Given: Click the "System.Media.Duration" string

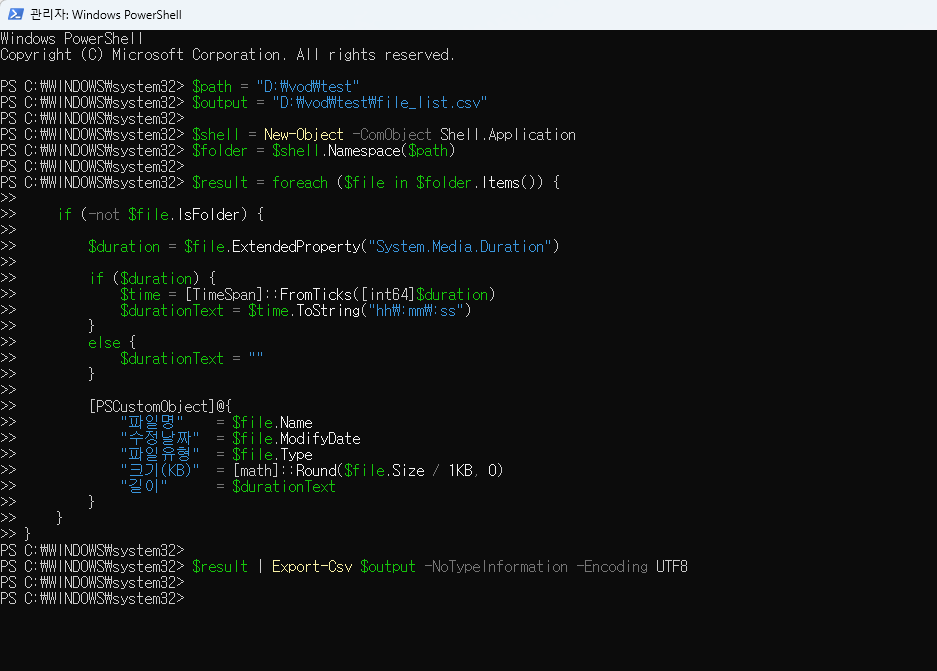Looking at the screenshot, I should point(460,247).
